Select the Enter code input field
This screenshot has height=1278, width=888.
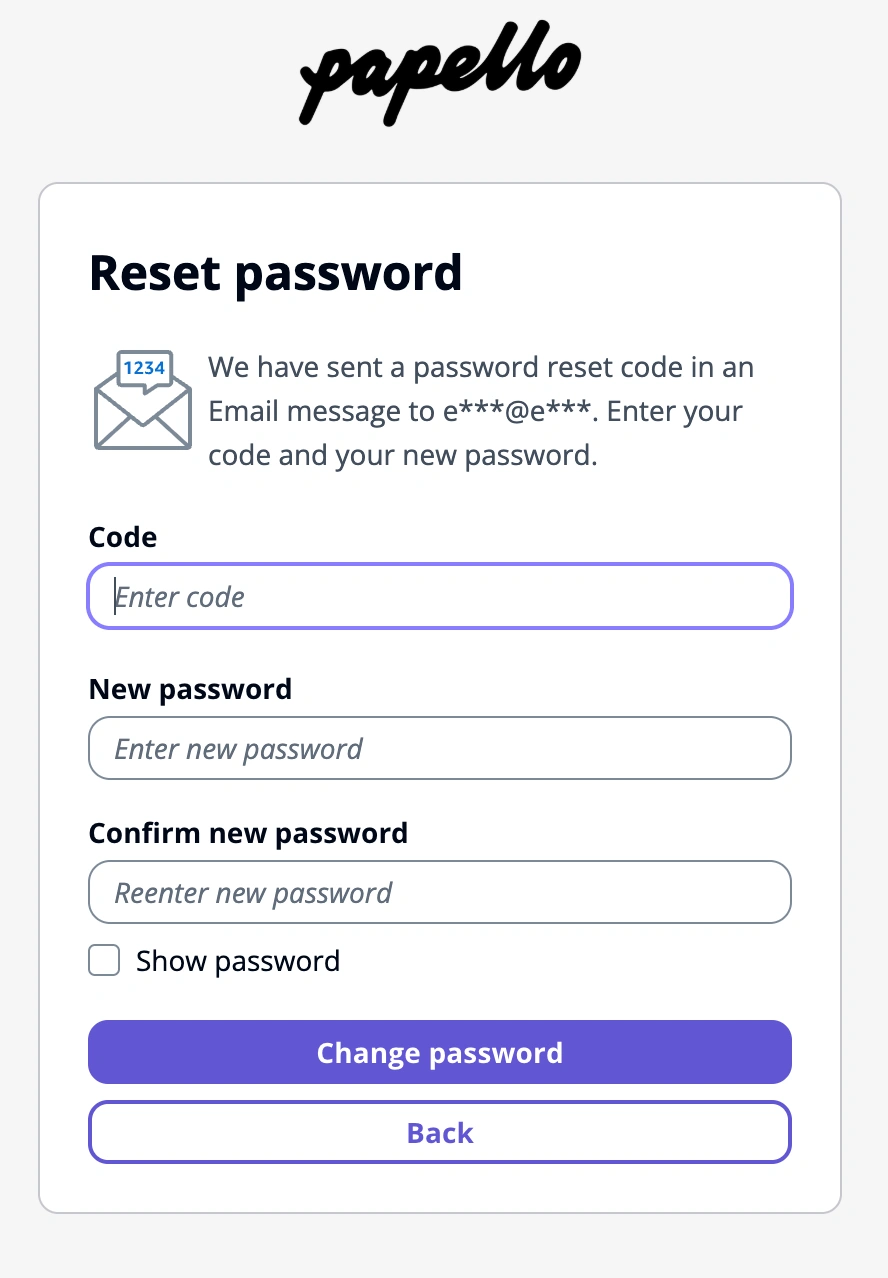440,596
